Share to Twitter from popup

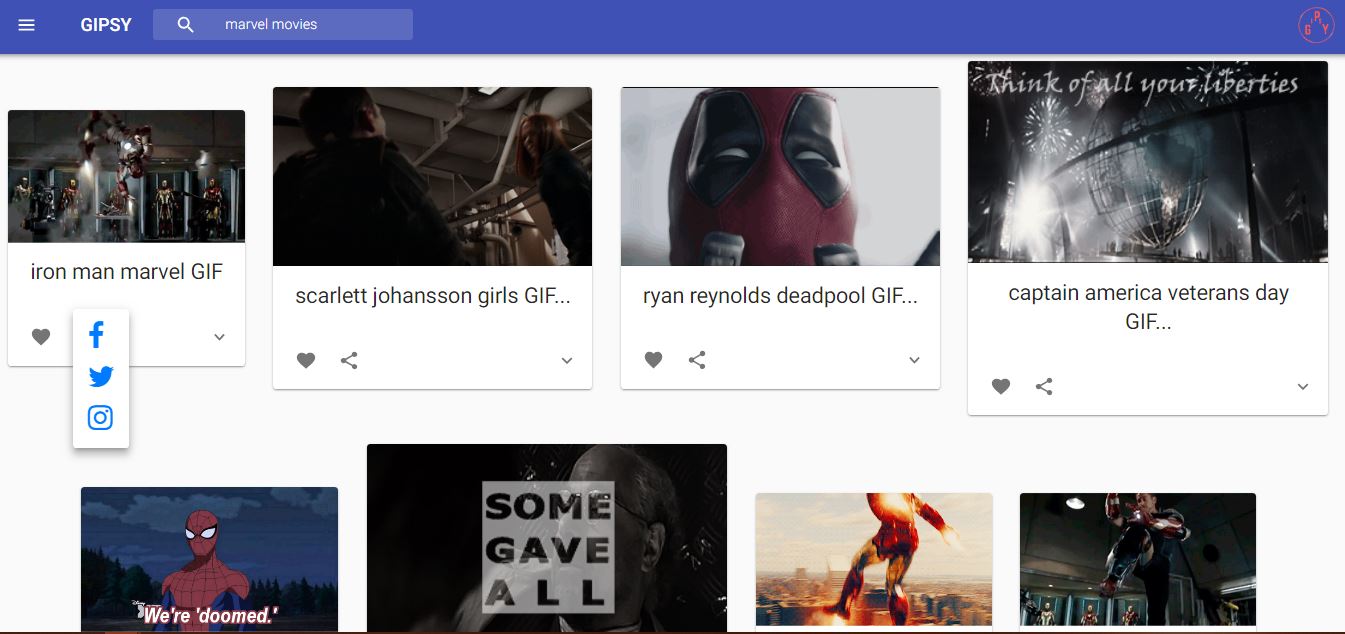tap(100, 377)
